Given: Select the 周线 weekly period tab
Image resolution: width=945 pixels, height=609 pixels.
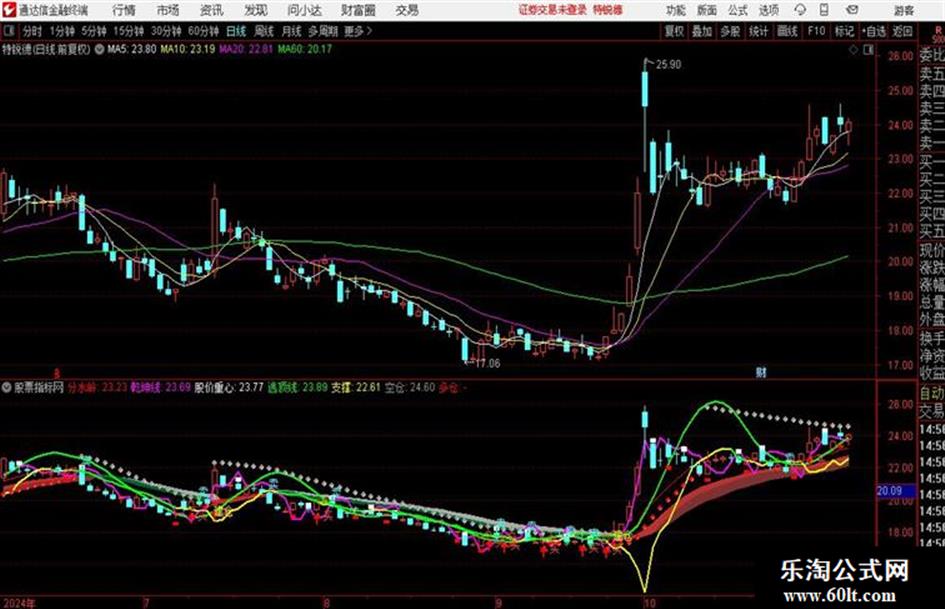Looking at the screenshot, I should point(264,31).
